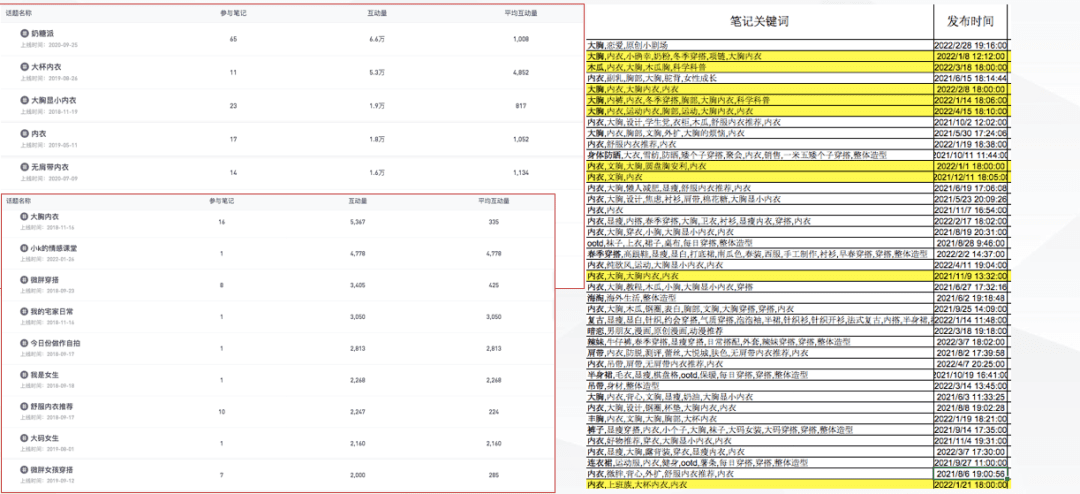The height and width of the screenshot is (494, 1080).
Task: Click the publish time 2022/2/28 19:16:00
Action: (971, 45)
